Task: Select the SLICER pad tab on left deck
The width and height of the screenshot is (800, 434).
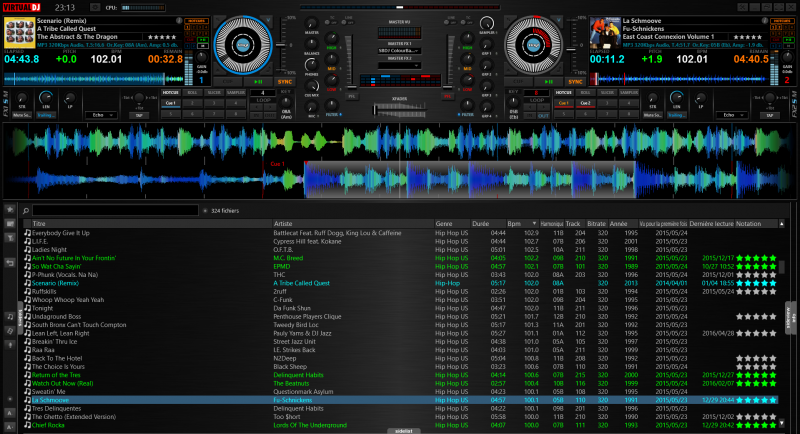Action: 214,93
